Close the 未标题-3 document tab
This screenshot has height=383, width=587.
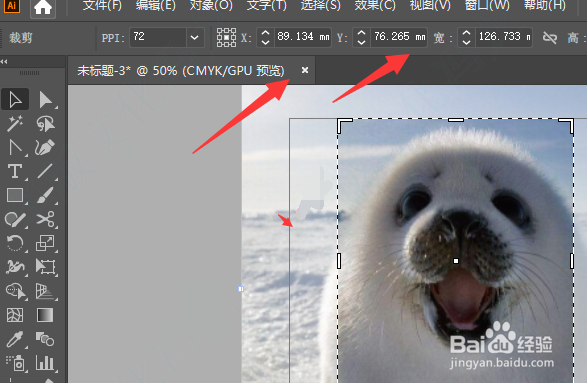pos(305,70)
